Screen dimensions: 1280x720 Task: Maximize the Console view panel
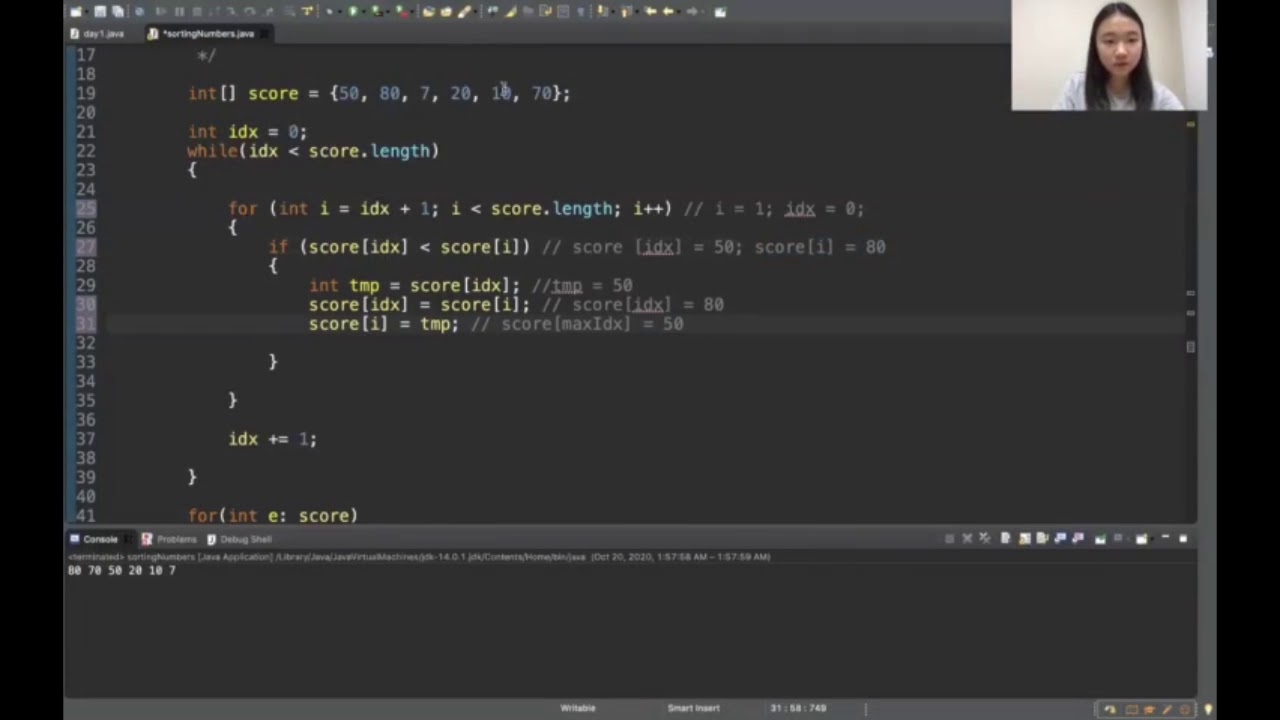click(x=1183, y=539)
